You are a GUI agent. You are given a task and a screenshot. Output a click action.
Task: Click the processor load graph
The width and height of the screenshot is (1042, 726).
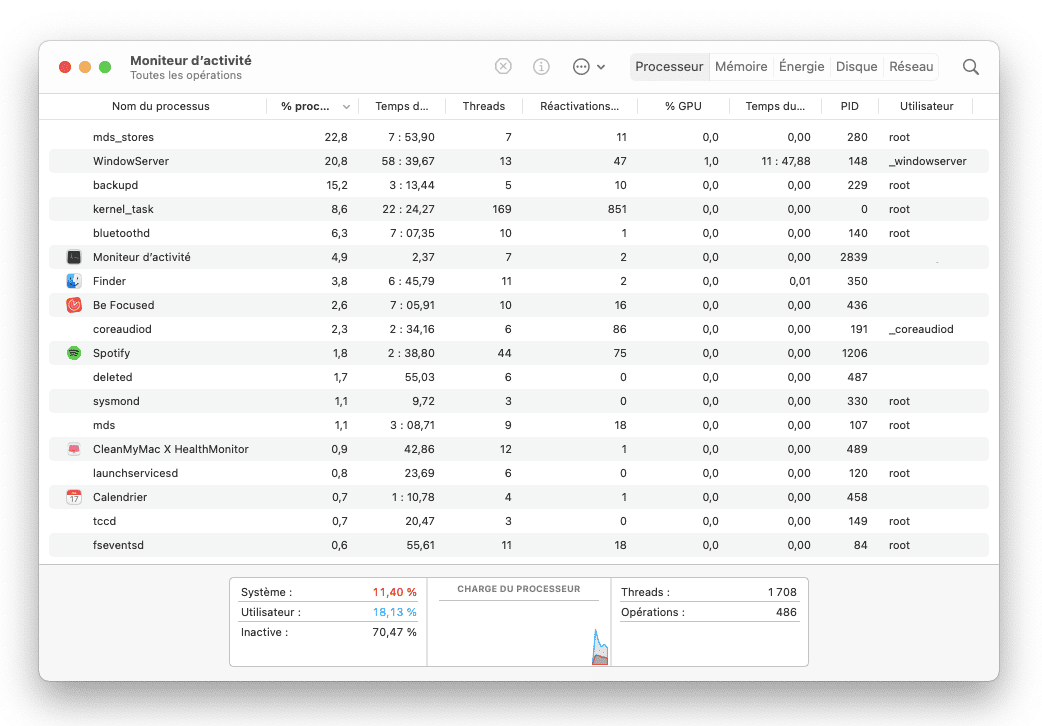tap(518, 632)
